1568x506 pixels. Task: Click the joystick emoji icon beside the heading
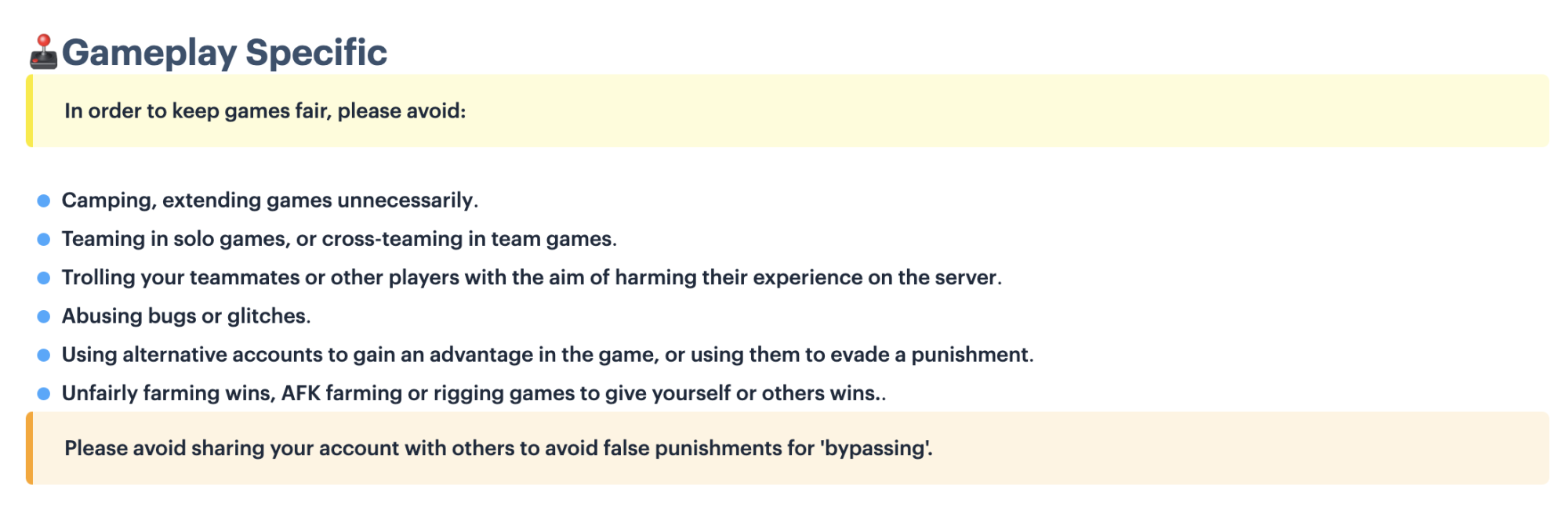(44, 52)
